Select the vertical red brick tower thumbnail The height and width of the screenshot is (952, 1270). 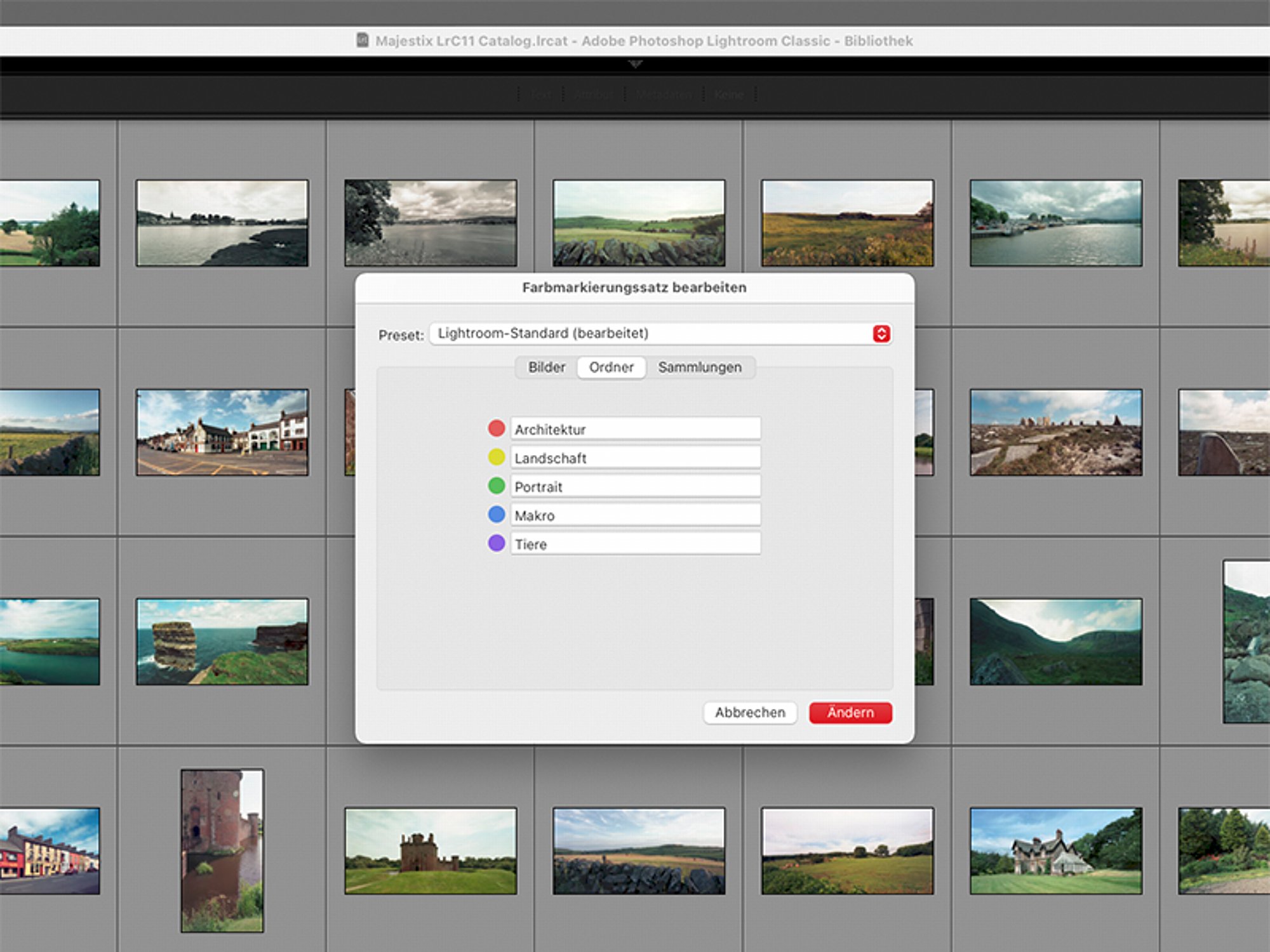pyautogui.click(x=222, y=851)
